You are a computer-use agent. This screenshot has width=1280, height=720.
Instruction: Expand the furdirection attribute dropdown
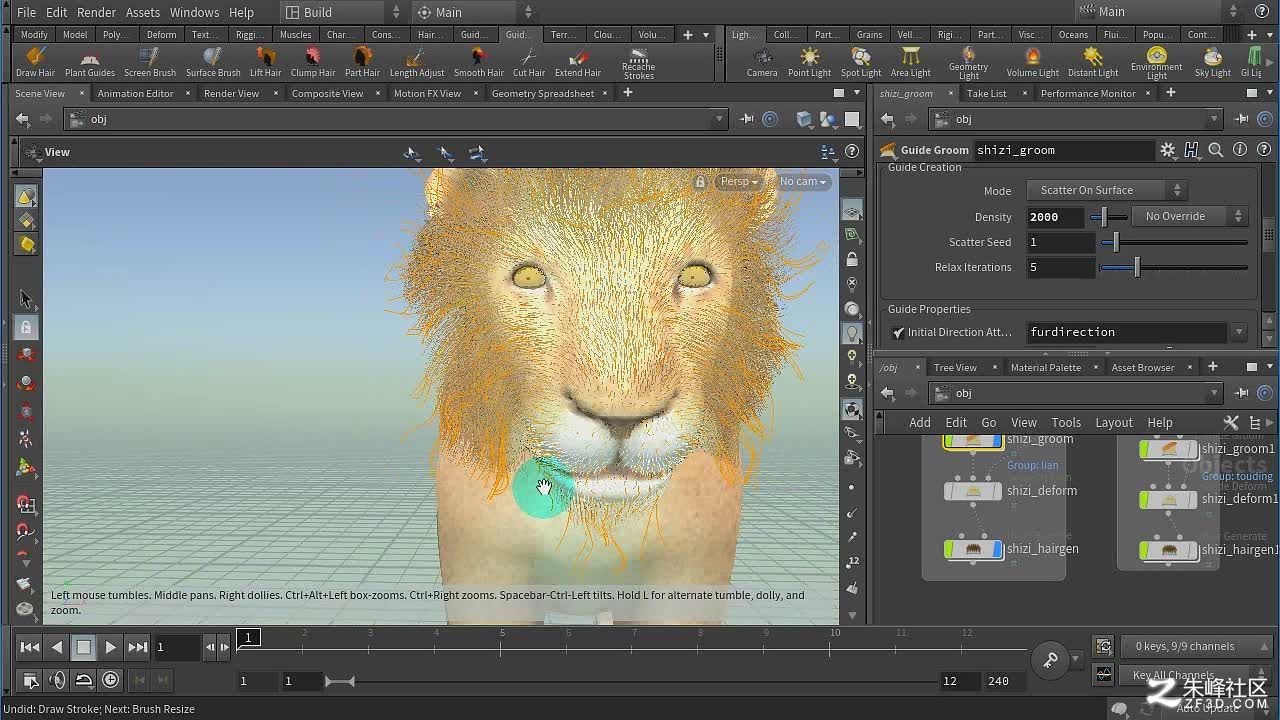click(1239, 332)
